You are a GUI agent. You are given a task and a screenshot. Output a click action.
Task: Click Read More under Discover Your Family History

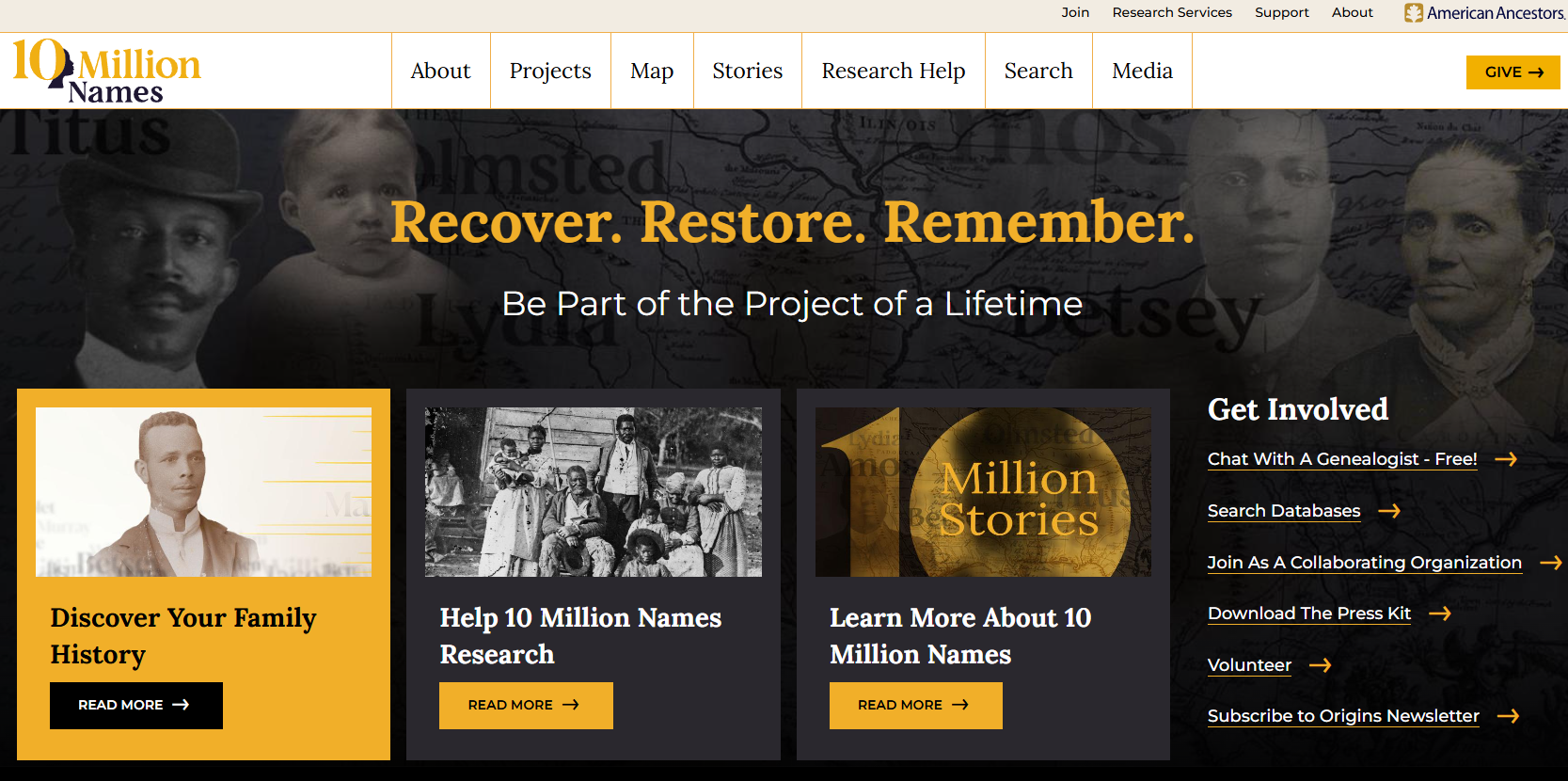pos(136,706)
